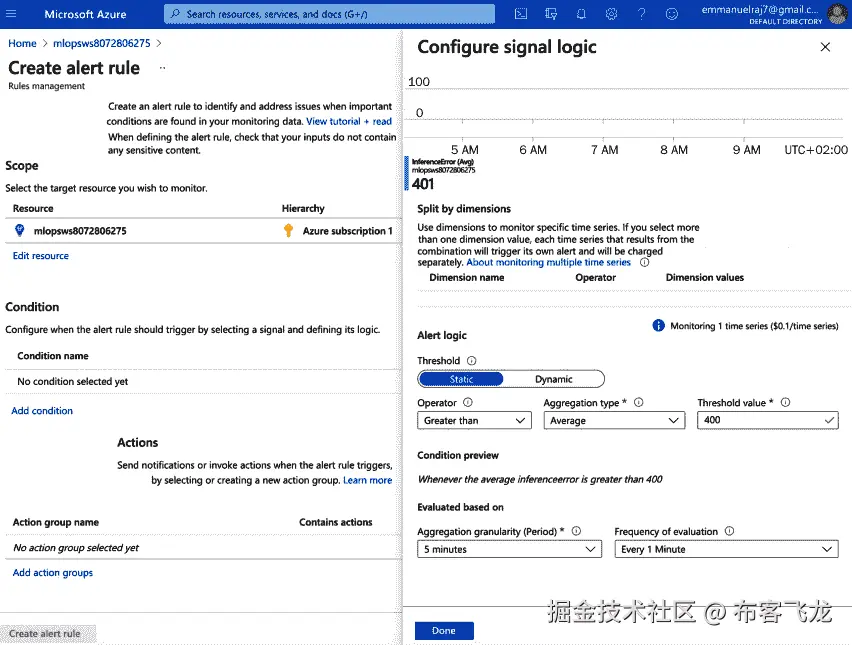Select the Static threshold option
Image resolution: width=852 pixels, height=645 pixels.
(x=461, y=379)
